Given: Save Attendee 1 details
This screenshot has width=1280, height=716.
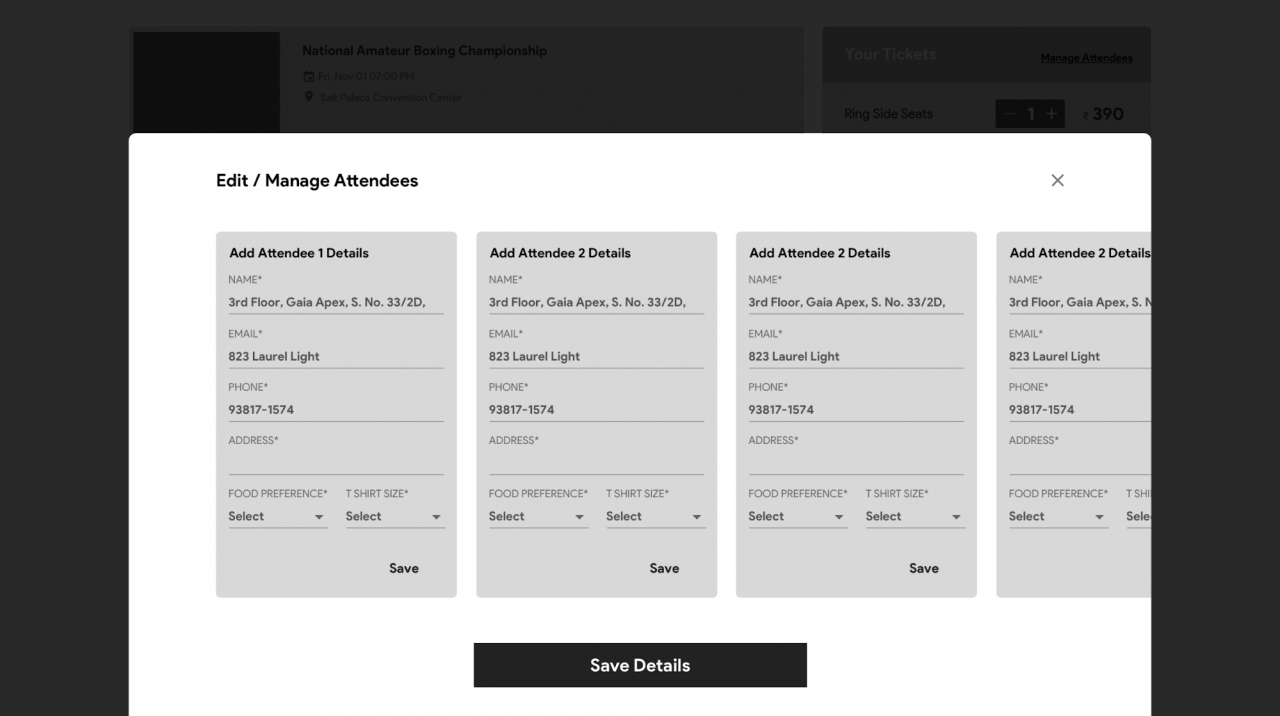Looking at the screenshot, I should (x=404, y=568).
